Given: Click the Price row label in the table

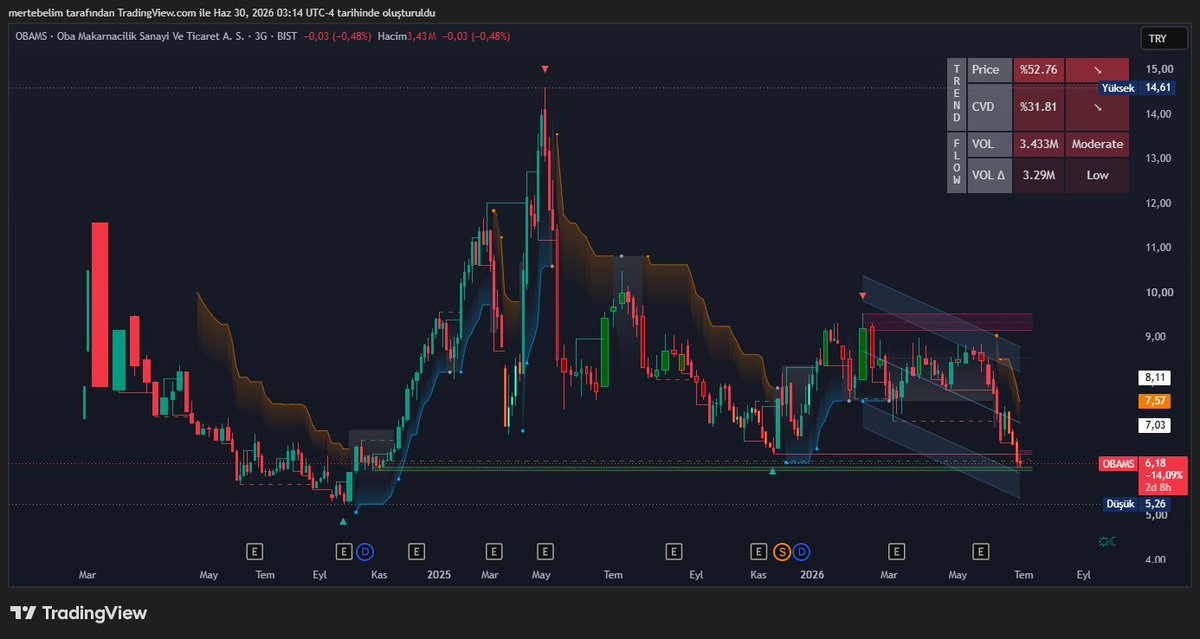Looking at the screenshot, I should point(990,70).
